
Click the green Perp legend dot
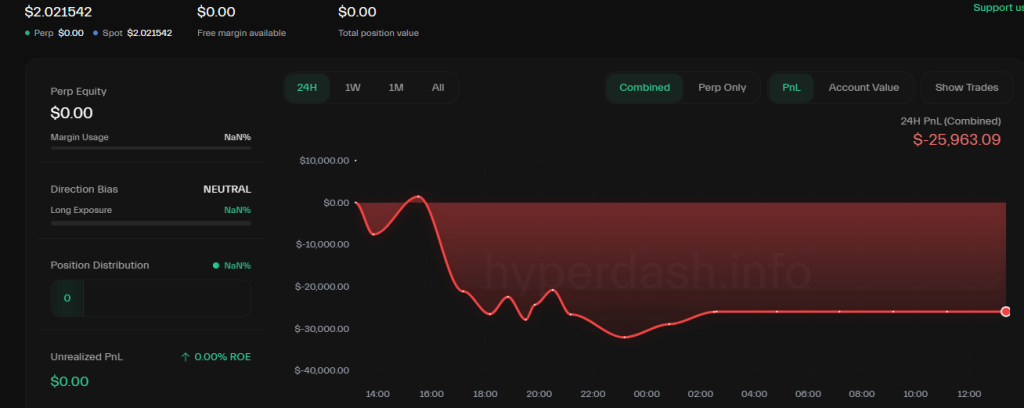[x=27, y=33]
